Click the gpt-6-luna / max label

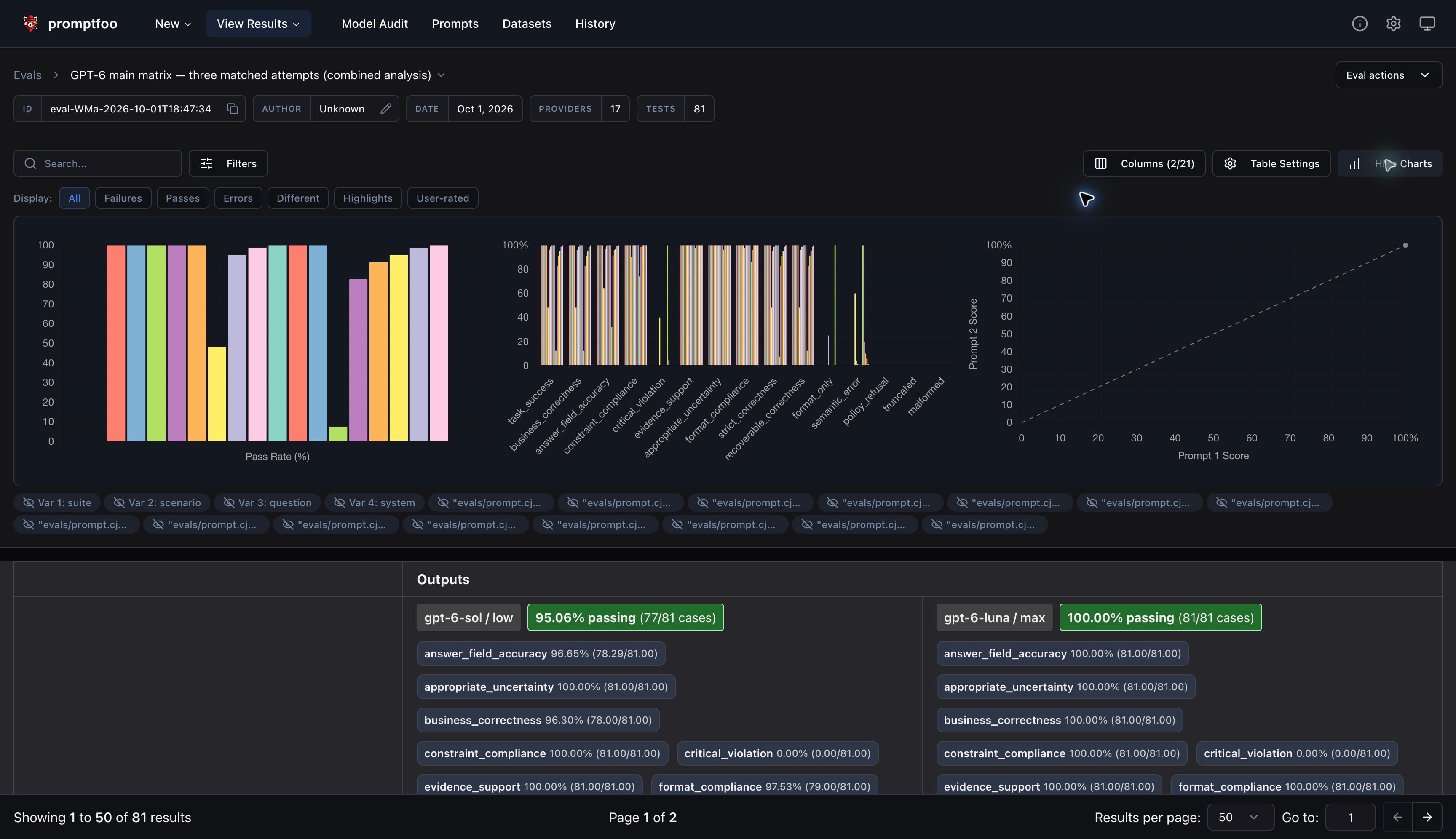(994, 618)
